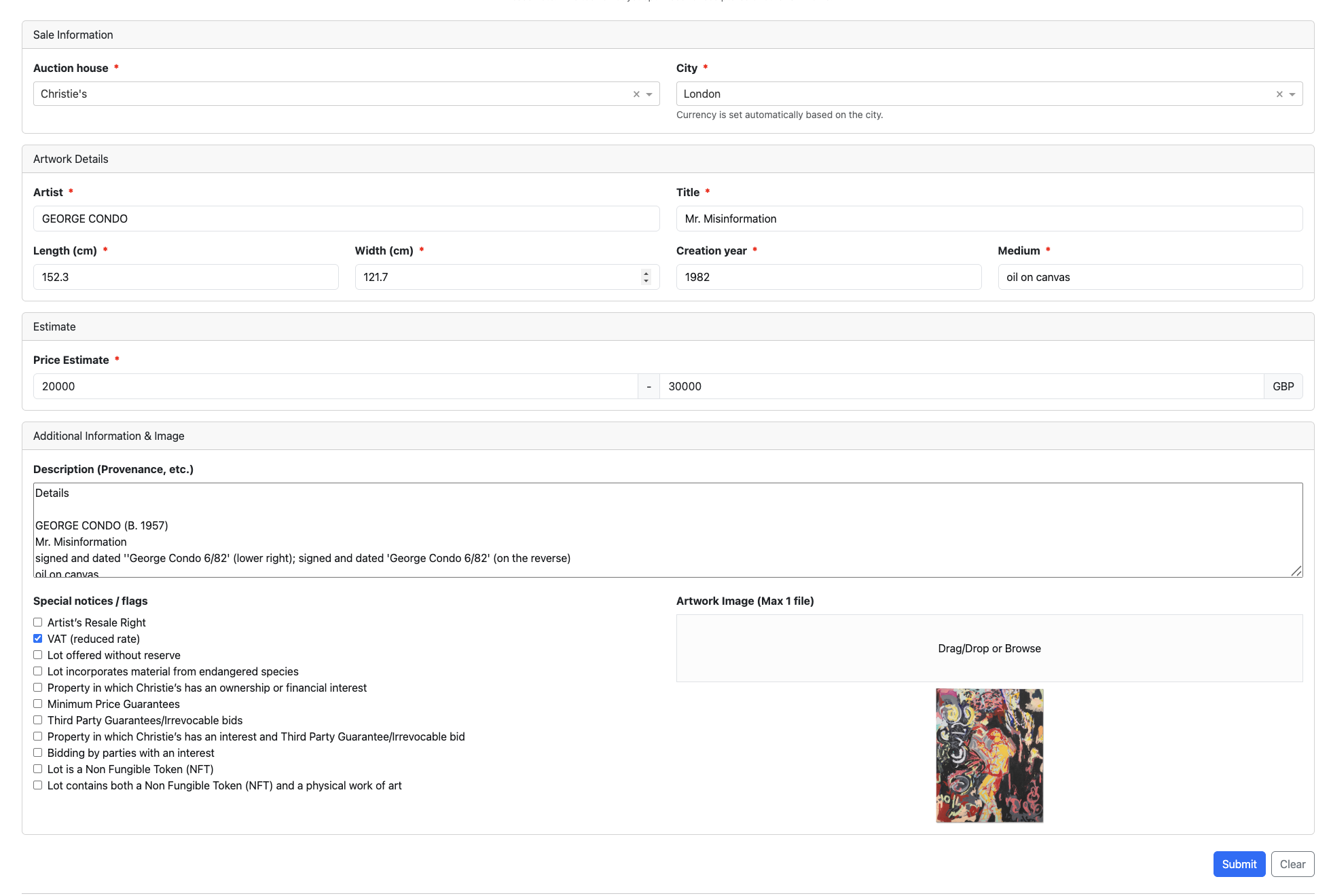Viewport: 1331px width, 896px height.
Task: Clear the form using the Clear button
Action: pos(1292,864)
